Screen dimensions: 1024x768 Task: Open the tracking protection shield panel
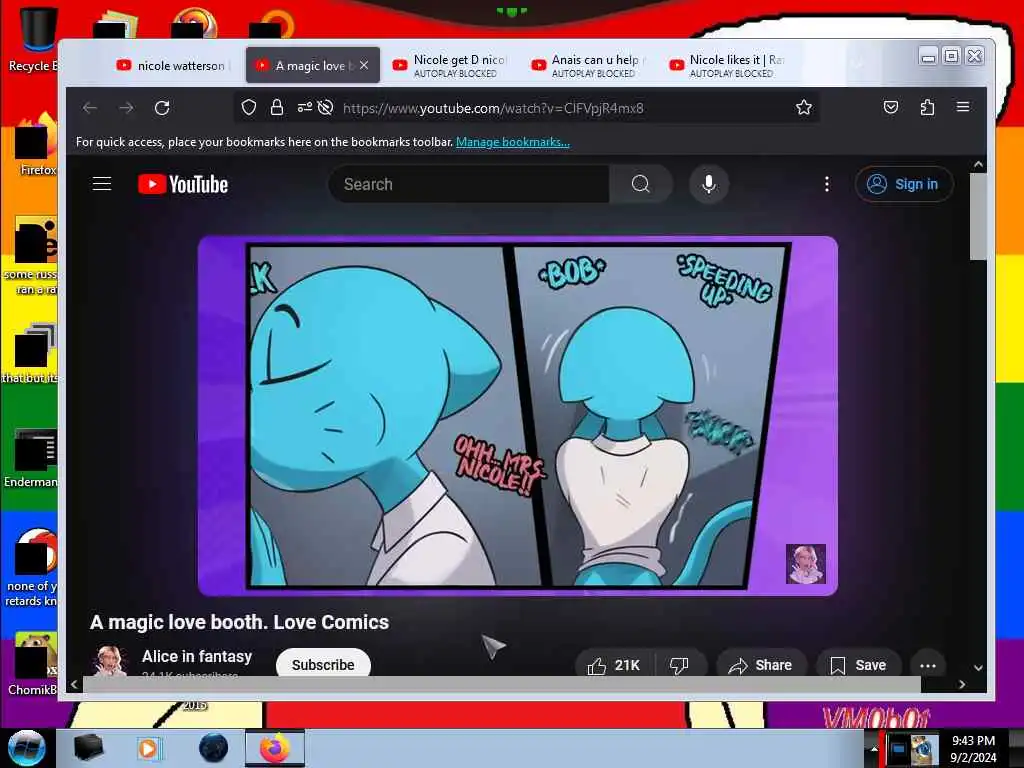249,108
